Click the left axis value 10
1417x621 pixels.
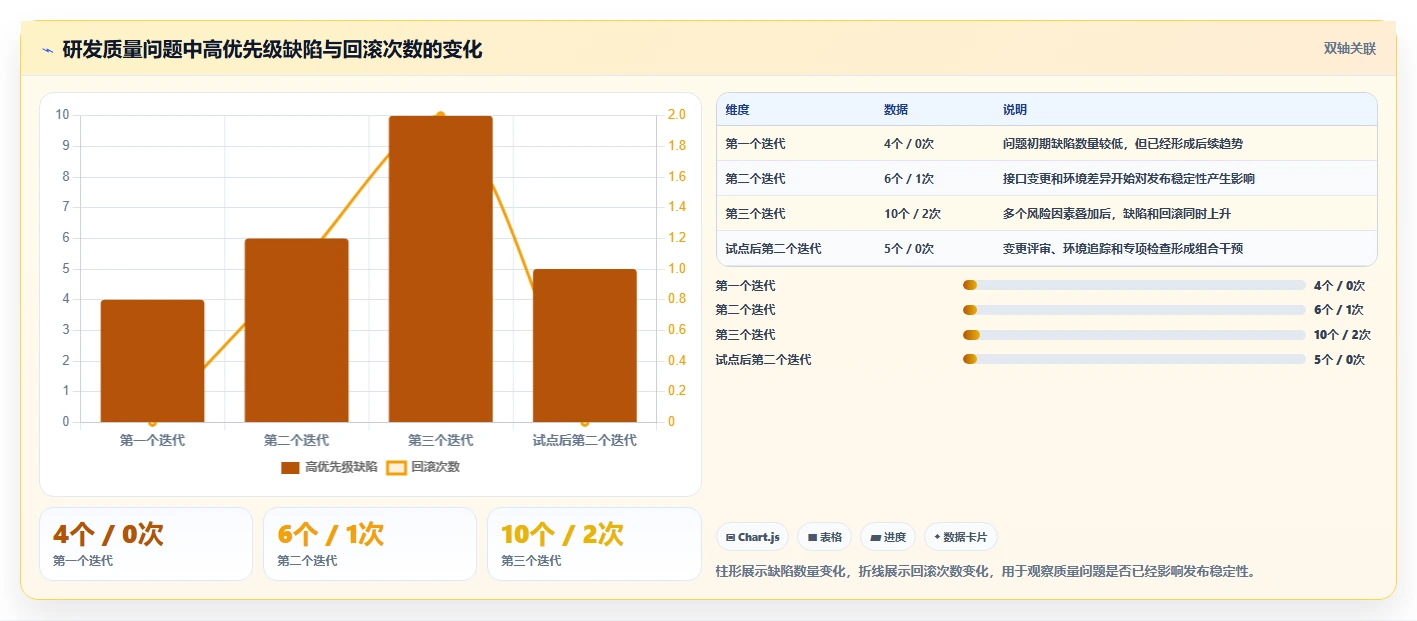(63, 115)
